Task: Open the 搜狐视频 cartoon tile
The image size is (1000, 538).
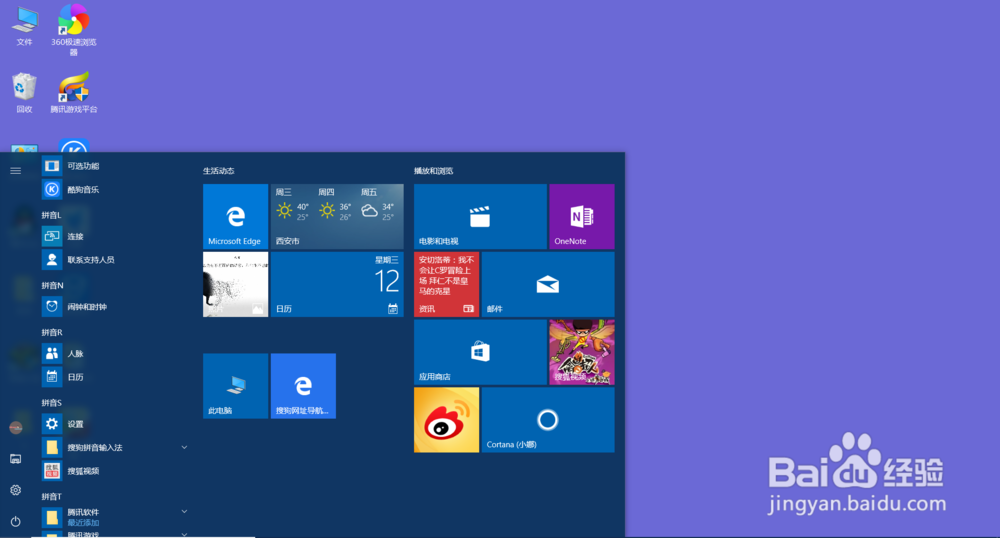Action: [582, 352]
